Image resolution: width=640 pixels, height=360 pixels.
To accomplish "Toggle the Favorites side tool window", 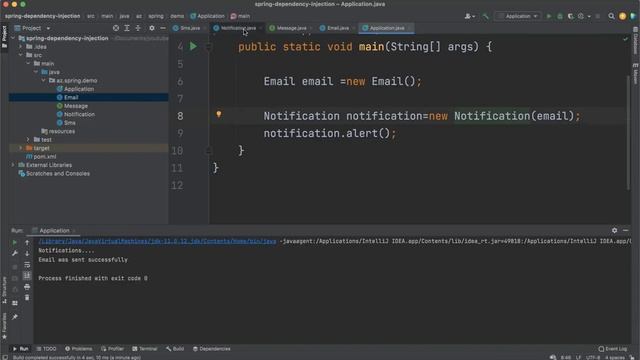I will pos(4,326).
